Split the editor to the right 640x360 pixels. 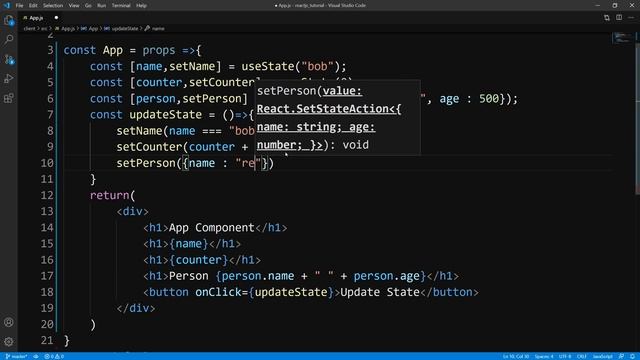[x=619, y=18]
